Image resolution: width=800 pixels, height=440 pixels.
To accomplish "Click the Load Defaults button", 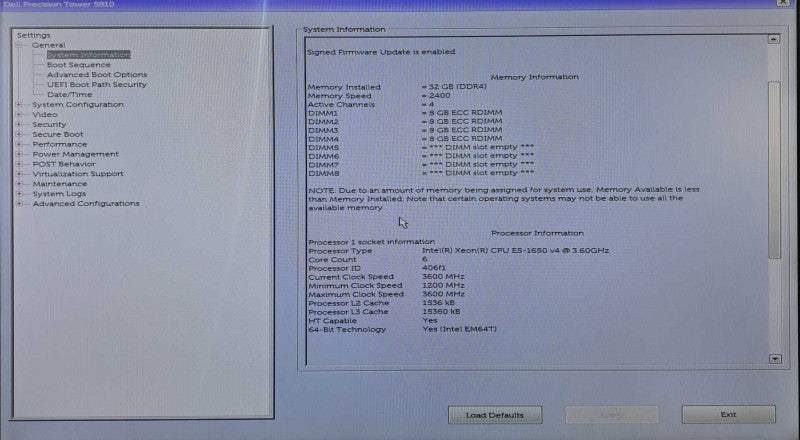I will coord(495,415).
